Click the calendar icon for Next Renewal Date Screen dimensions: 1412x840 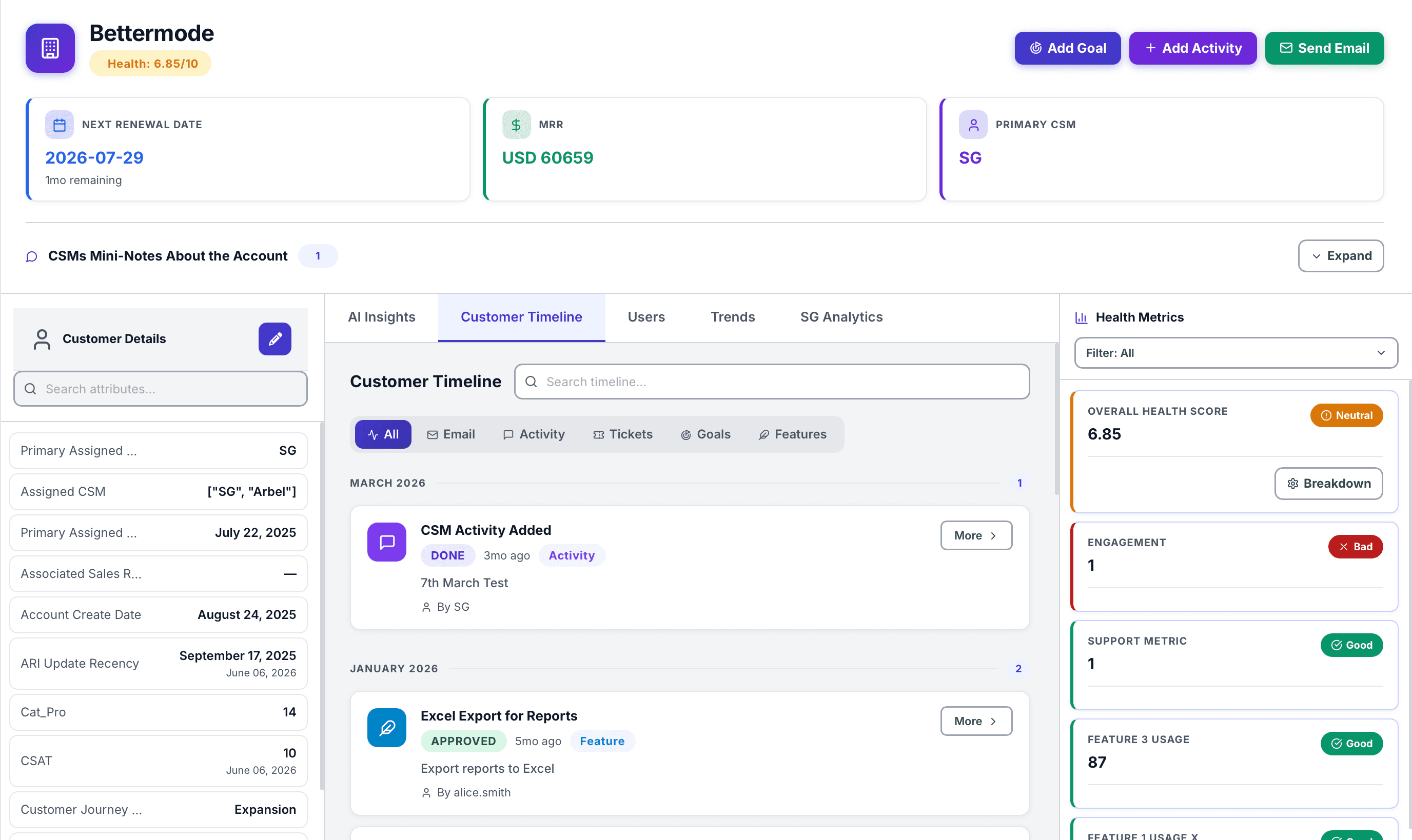point(60,125)
